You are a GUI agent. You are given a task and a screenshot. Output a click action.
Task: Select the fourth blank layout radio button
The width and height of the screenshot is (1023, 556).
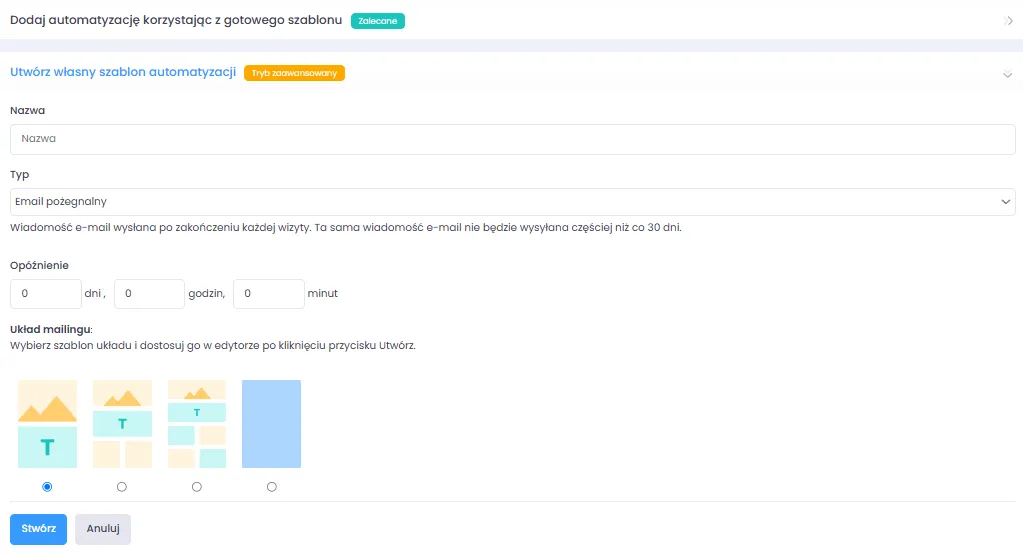272,487
